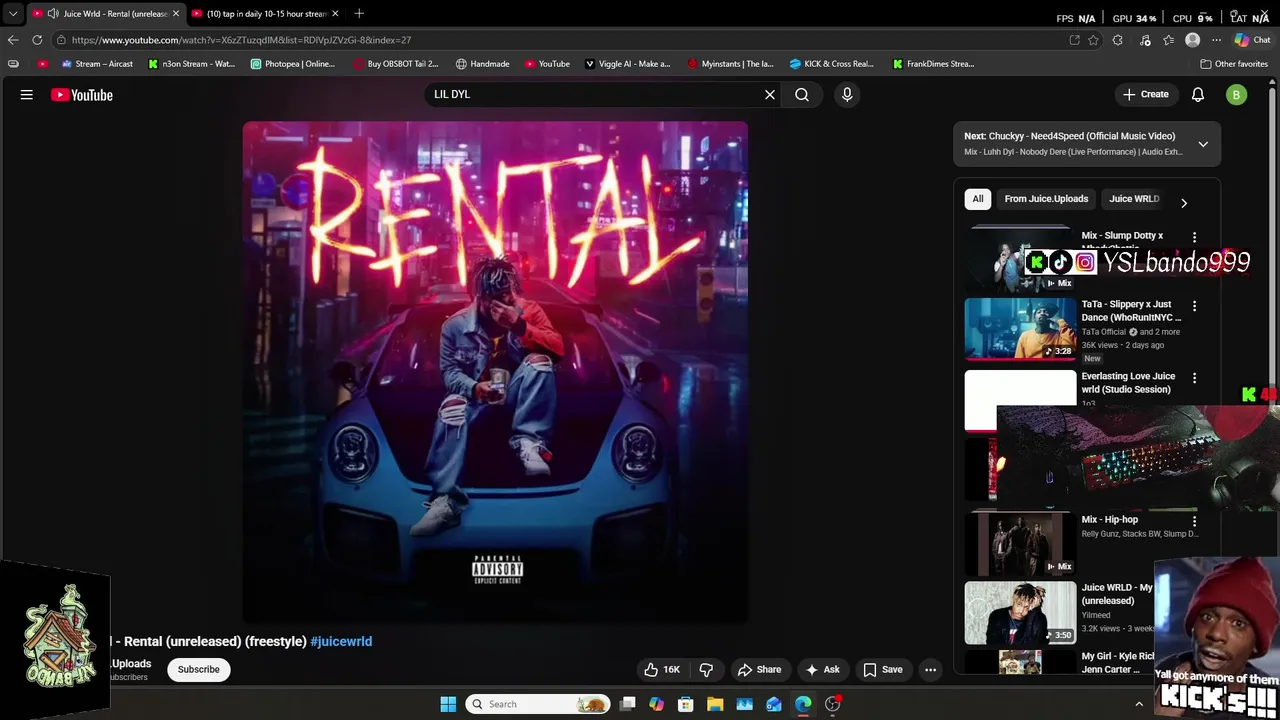Open options for Everlasting Love Juice wrld
The image size is (1280, 720).
point(1194,378)
